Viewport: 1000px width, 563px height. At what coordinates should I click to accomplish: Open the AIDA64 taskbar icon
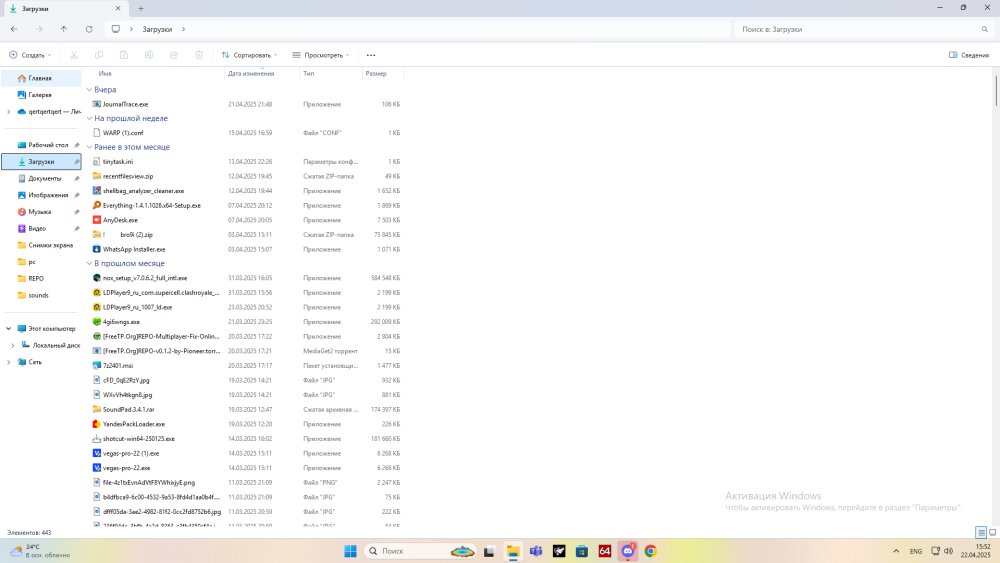pyautogui.click(x=605, y=552)
